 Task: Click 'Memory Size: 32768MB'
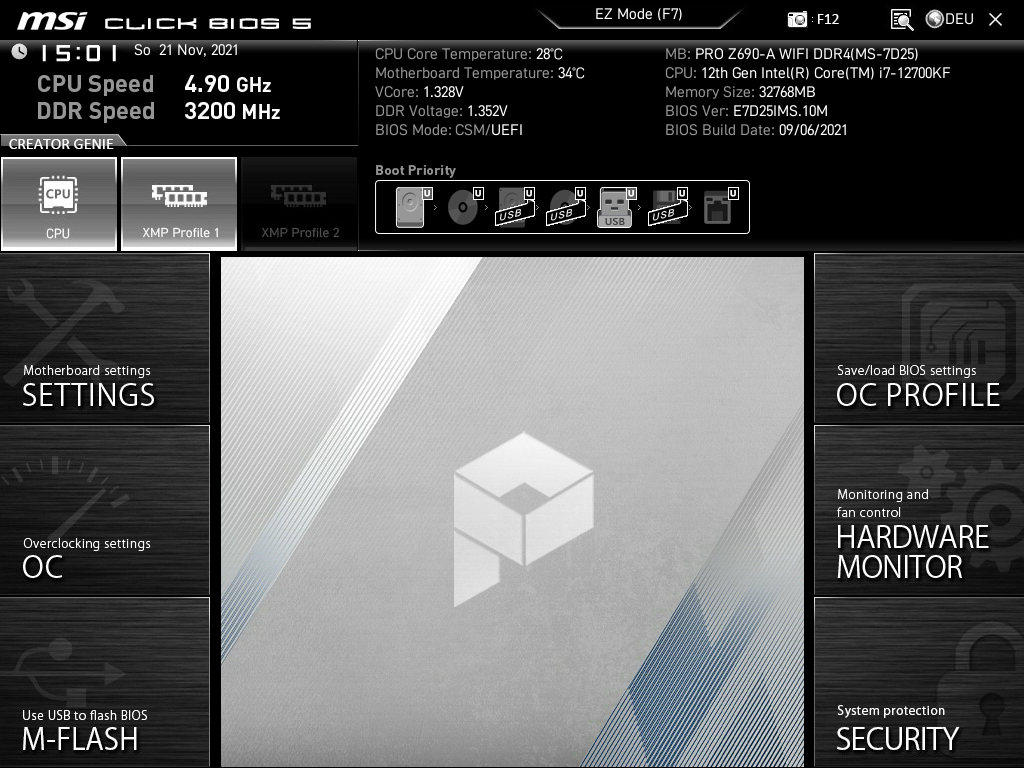pos(740,92)
